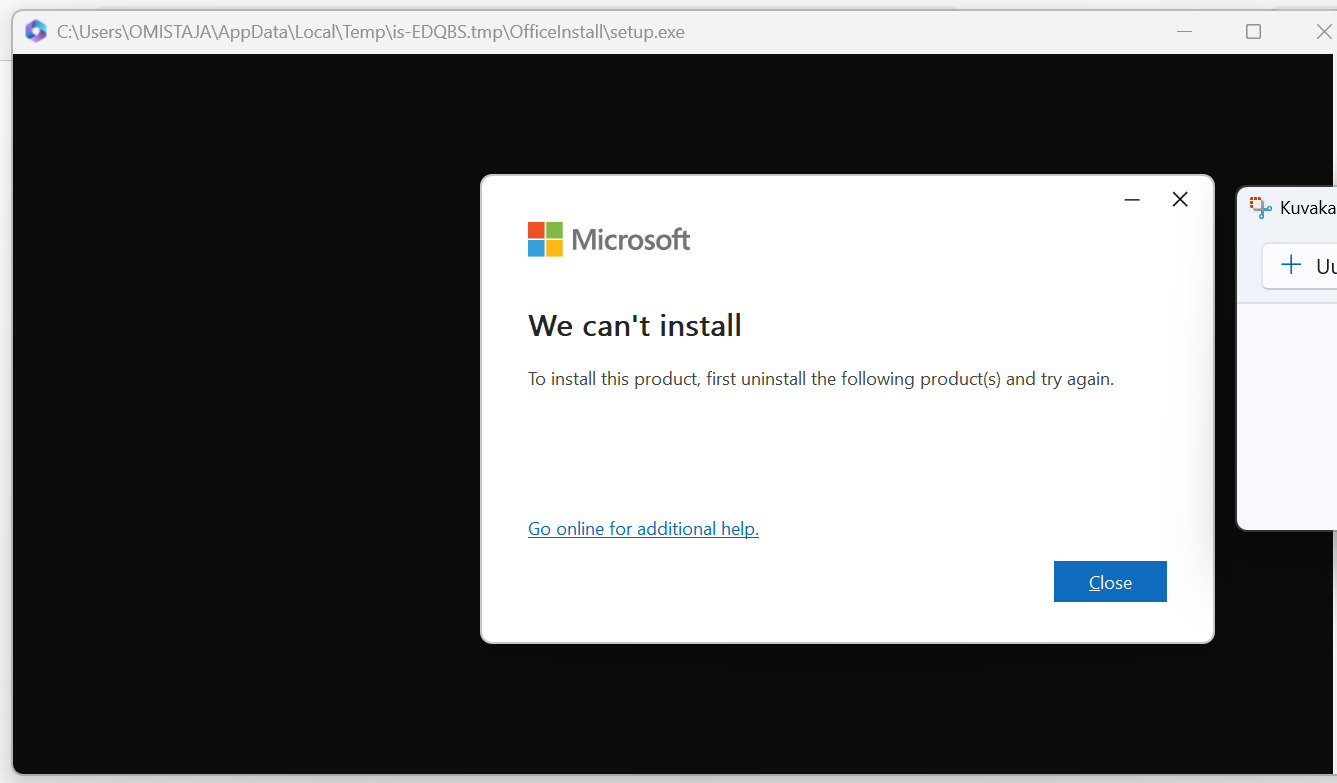
Task: Click the uninstall products message text
Action: (821, 379)
